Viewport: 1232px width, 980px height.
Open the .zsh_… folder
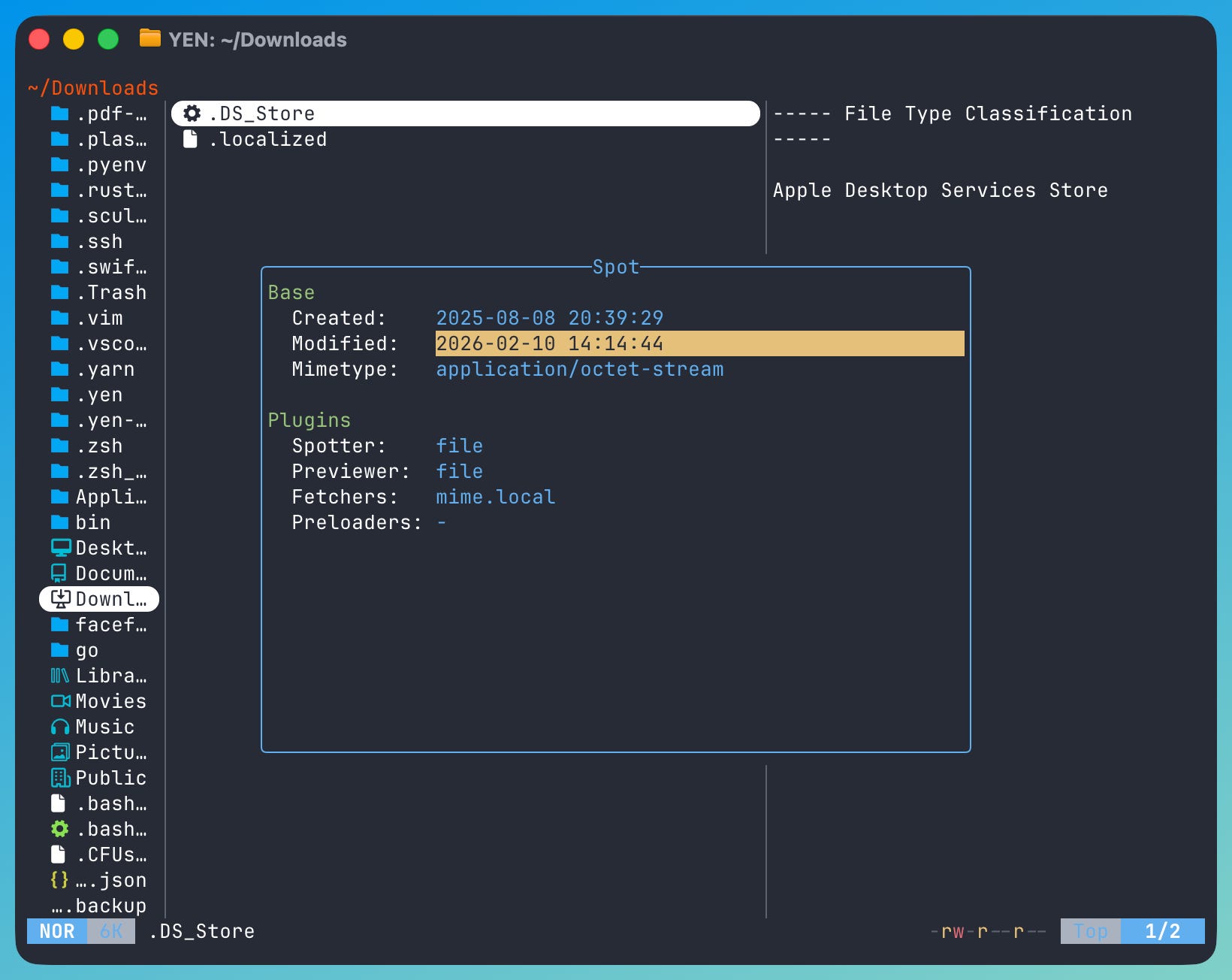coord(99,471)
